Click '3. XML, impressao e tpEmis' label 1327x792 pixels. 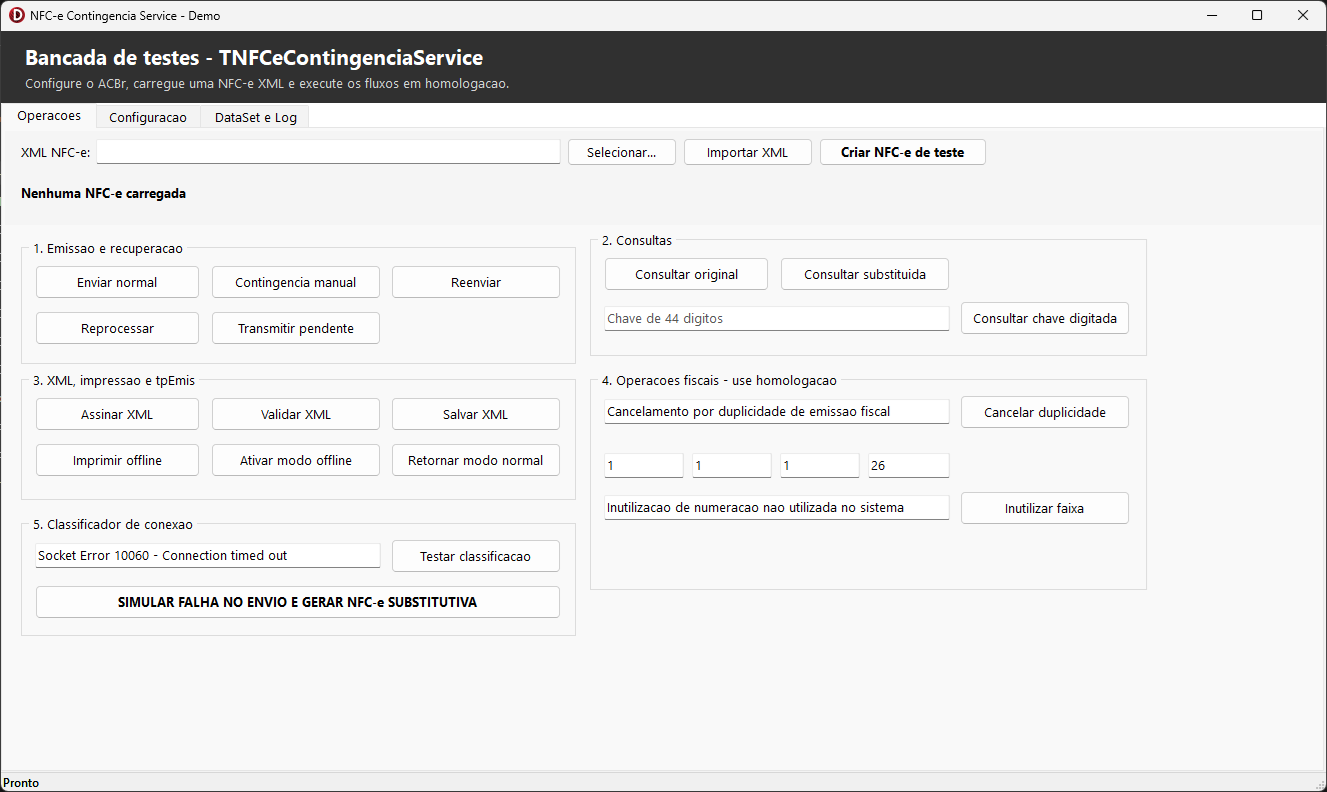[x=114, y=380]
